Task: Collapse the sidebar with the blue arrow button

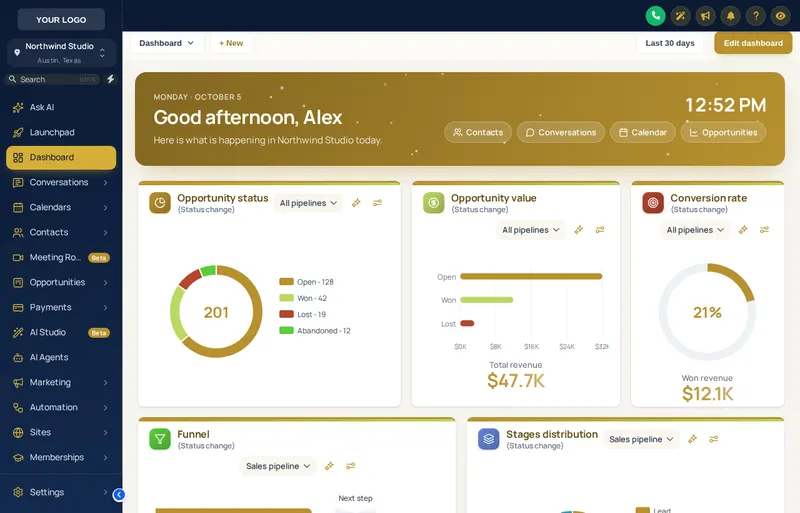Action: (x=119, y=494)
